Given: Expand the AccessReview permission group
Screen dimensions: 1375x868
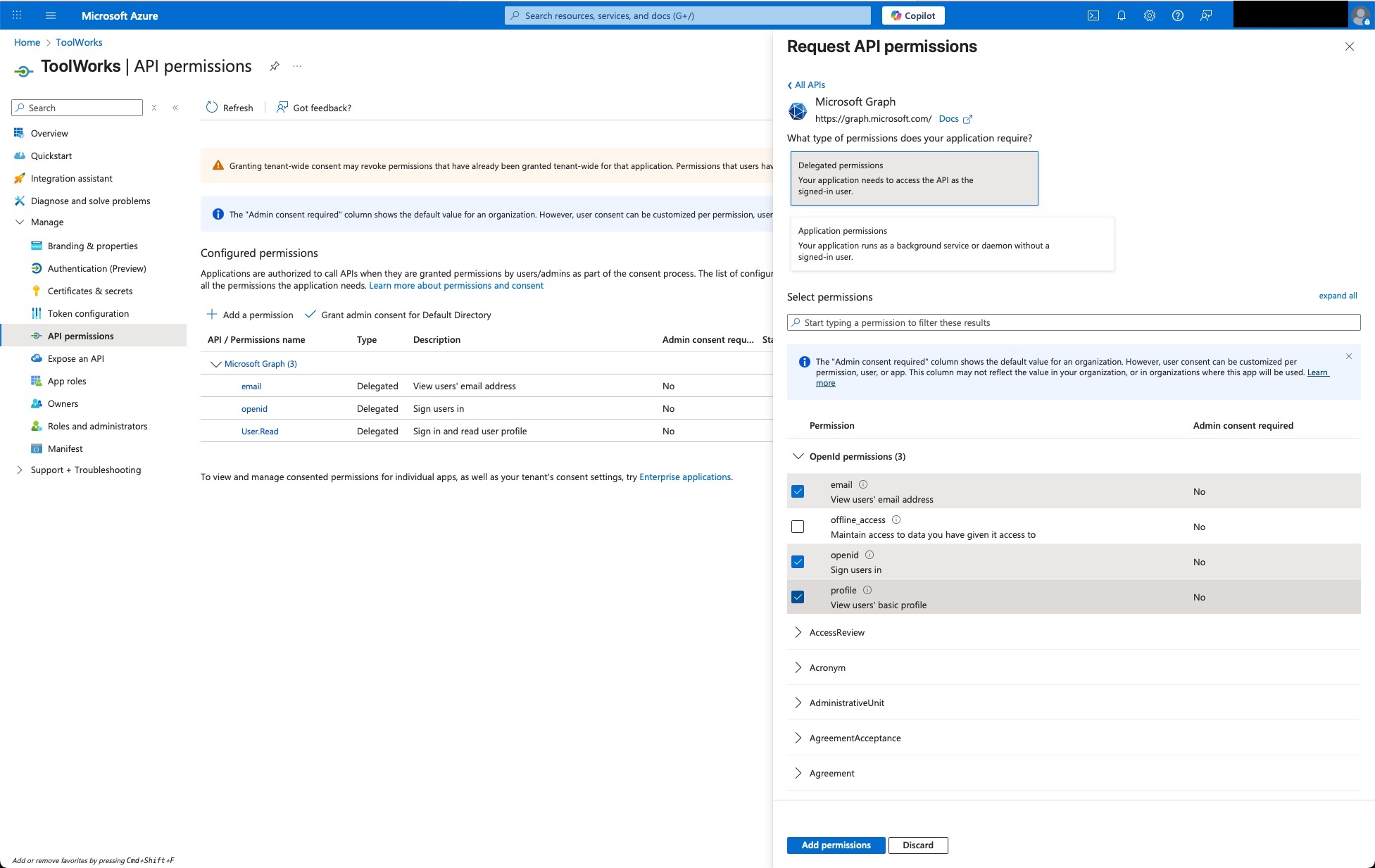Looking at the screenshot, I should [798, 632].
